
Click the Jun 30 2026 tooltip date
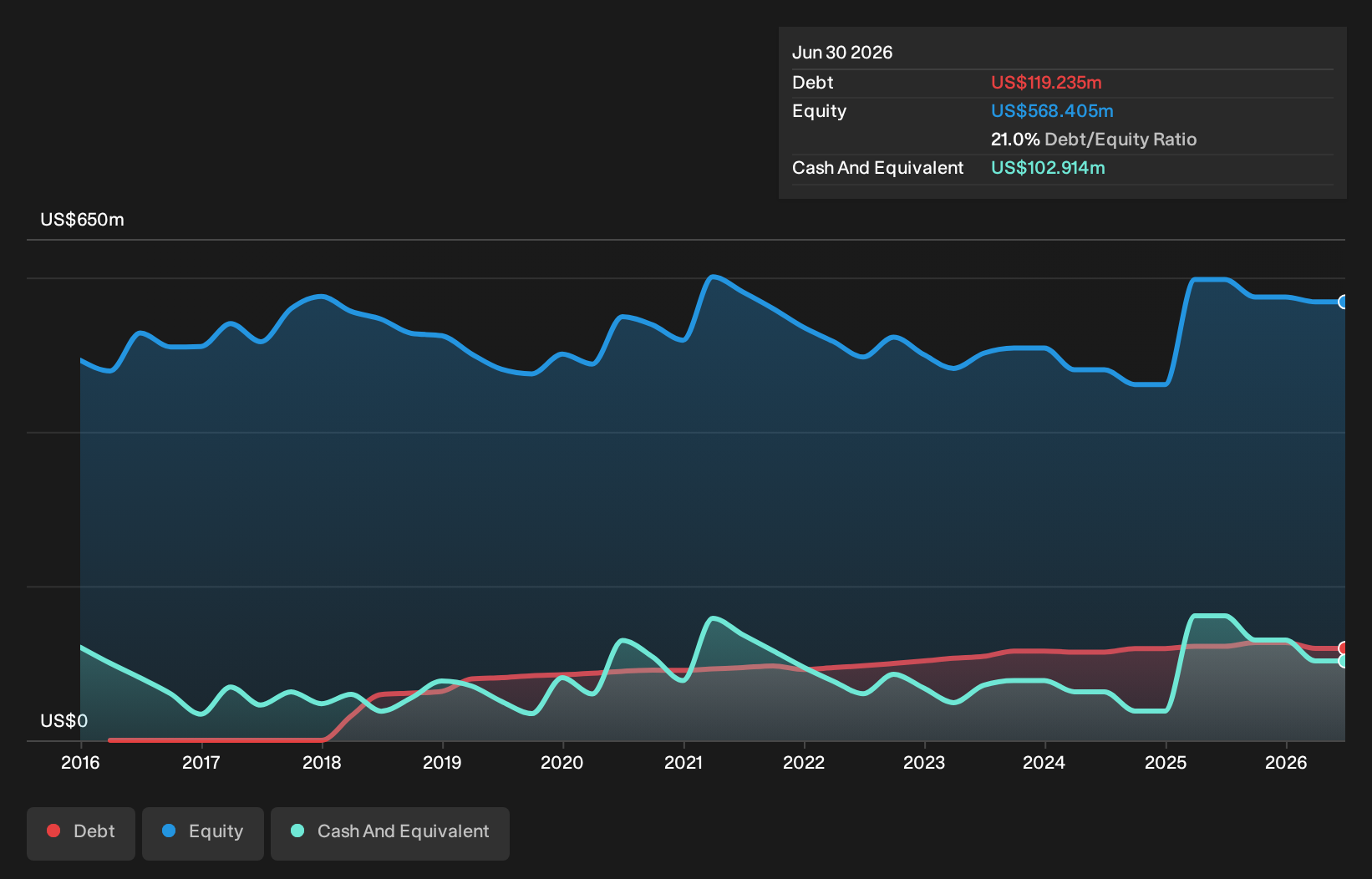pyautogui.click(x=842, y=53)
